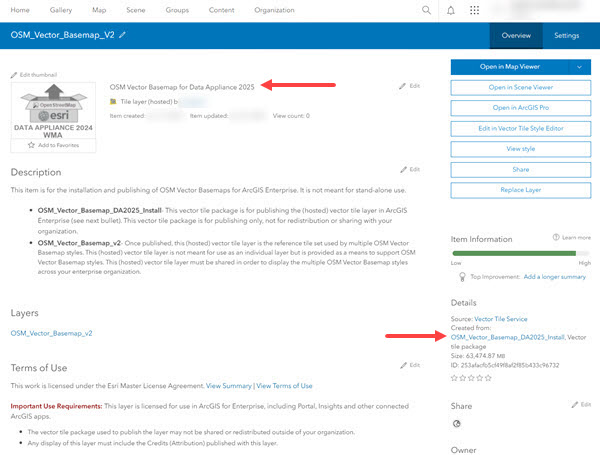Expand the Open in Map Viewer dropdown arrow
Viewport: 600px width, 455px height.
578,67
